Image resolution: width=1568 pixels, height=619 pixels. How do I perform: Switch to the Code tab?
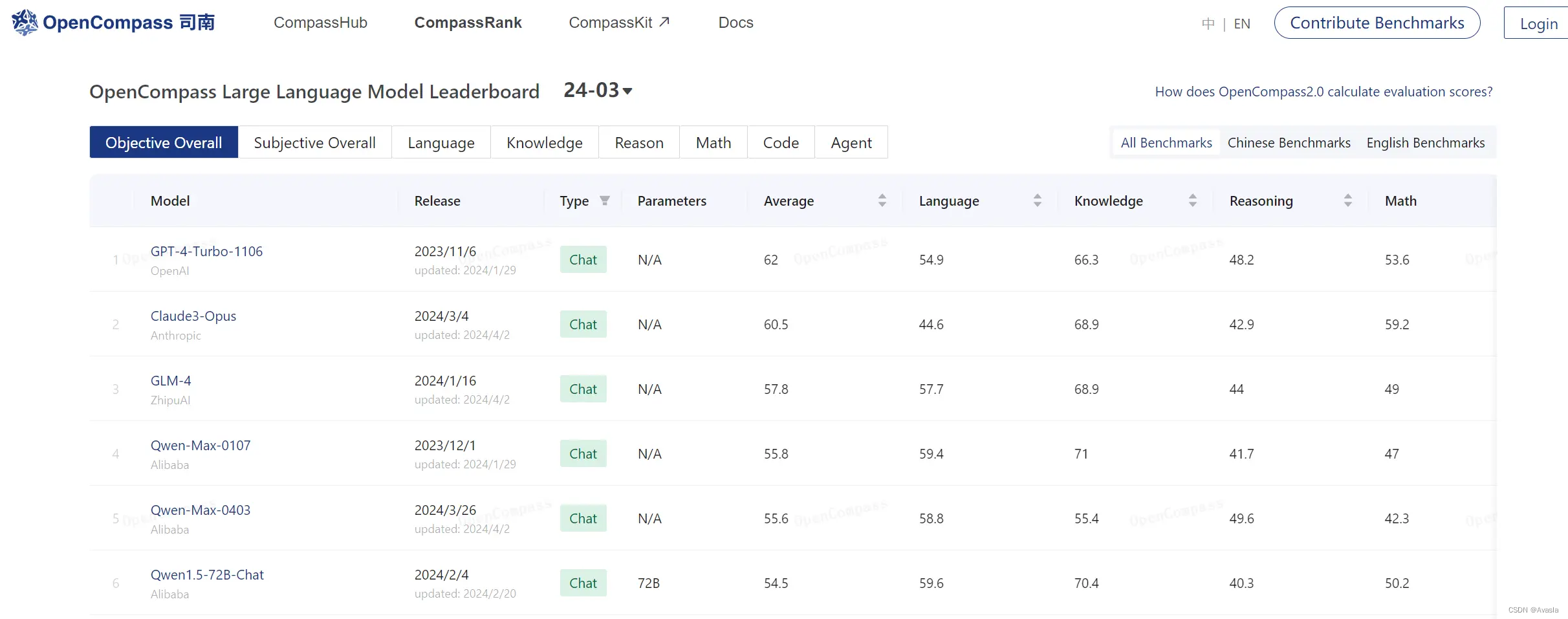coord(781,142)
